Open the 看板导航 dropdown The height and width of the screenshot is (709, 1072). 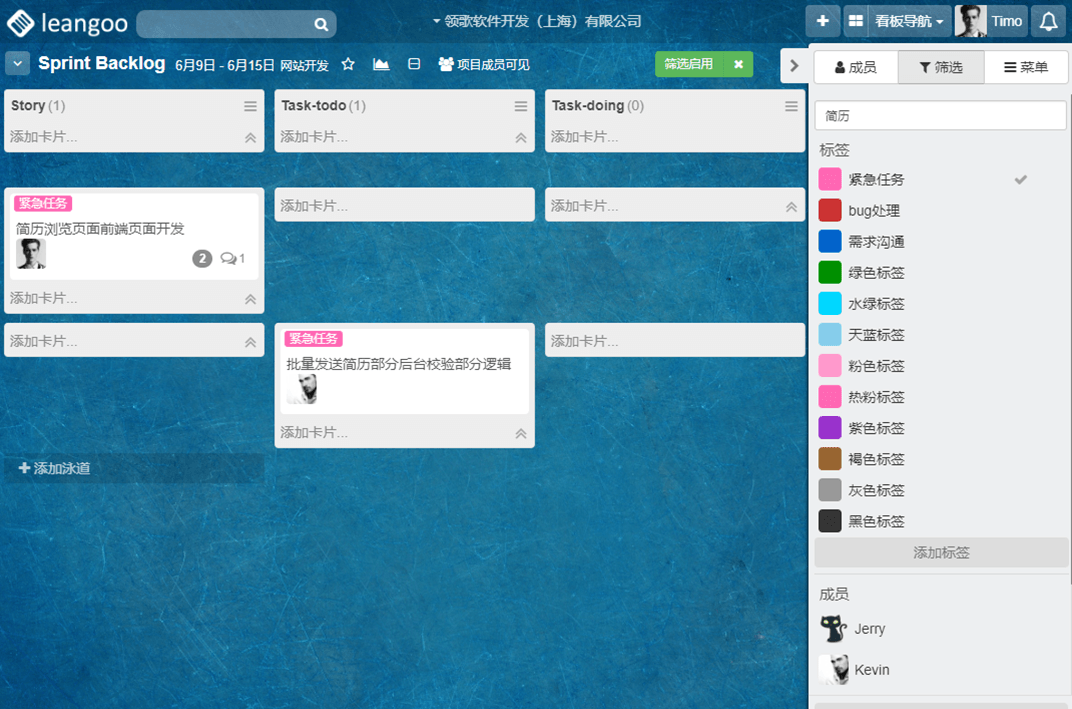(895, 21)
